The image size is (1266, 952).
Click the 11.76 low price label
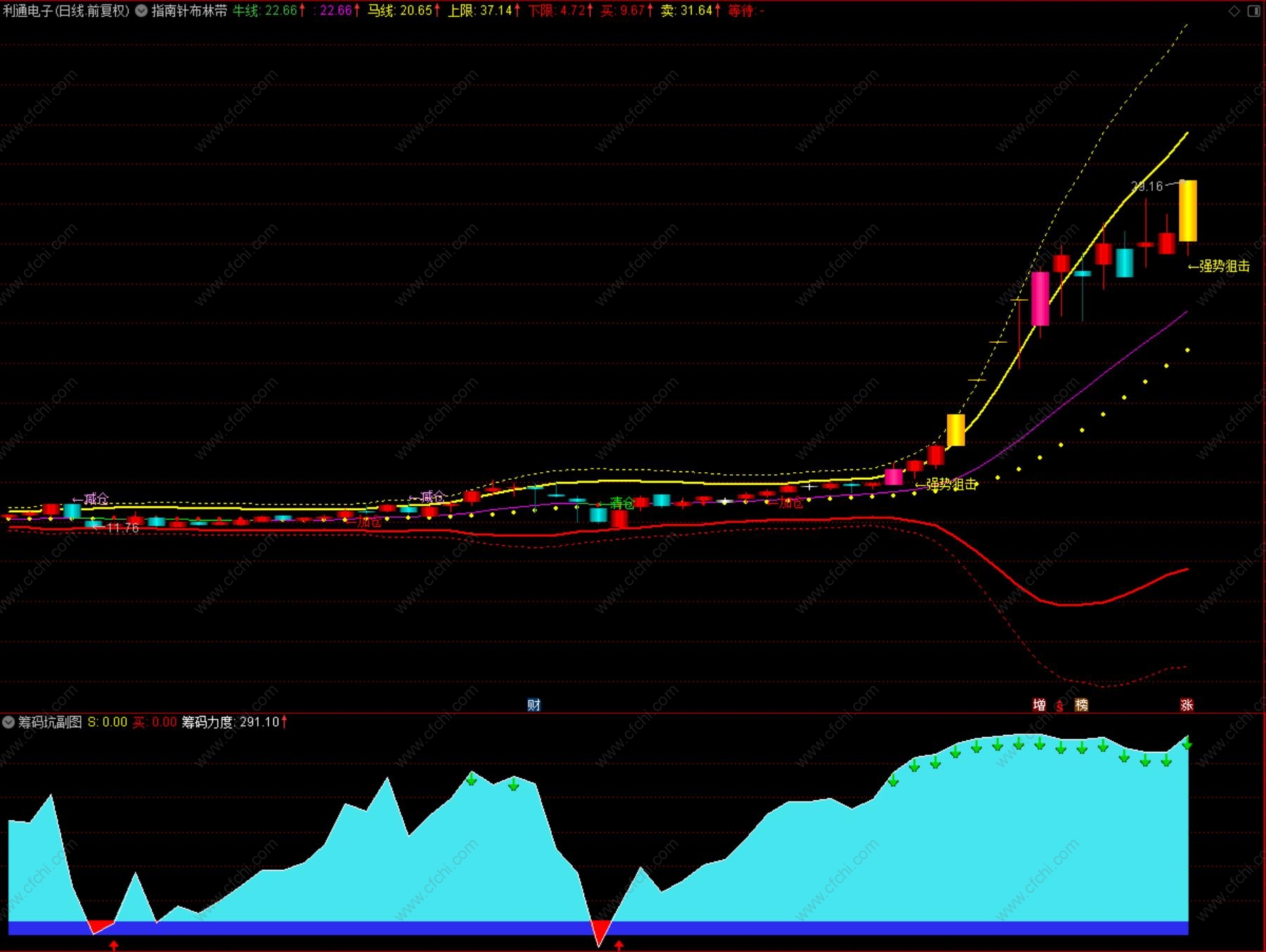[x=123, y=528]
